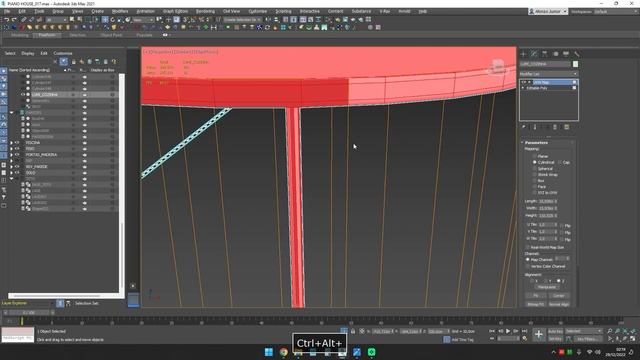Toggle the U Tile Flip checkbox
This screenshot has height=360, width=640.
(x=562, y=225)
